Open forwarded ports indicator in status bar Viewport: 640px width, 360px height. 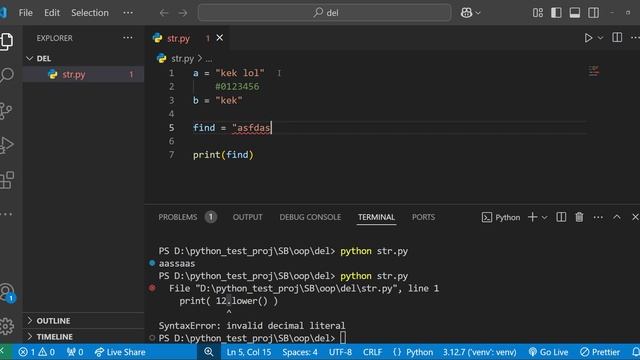pyautogui.click(x=75, y=352)
